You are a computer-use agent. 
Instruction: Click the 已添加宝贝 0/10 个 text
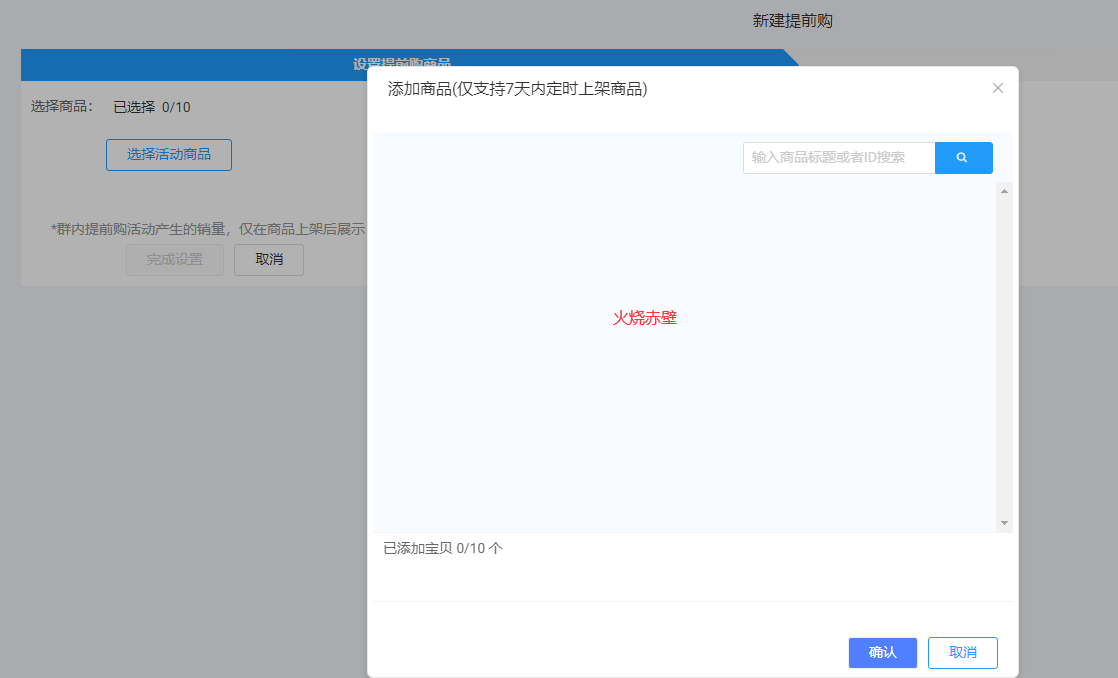click(443, 548)
